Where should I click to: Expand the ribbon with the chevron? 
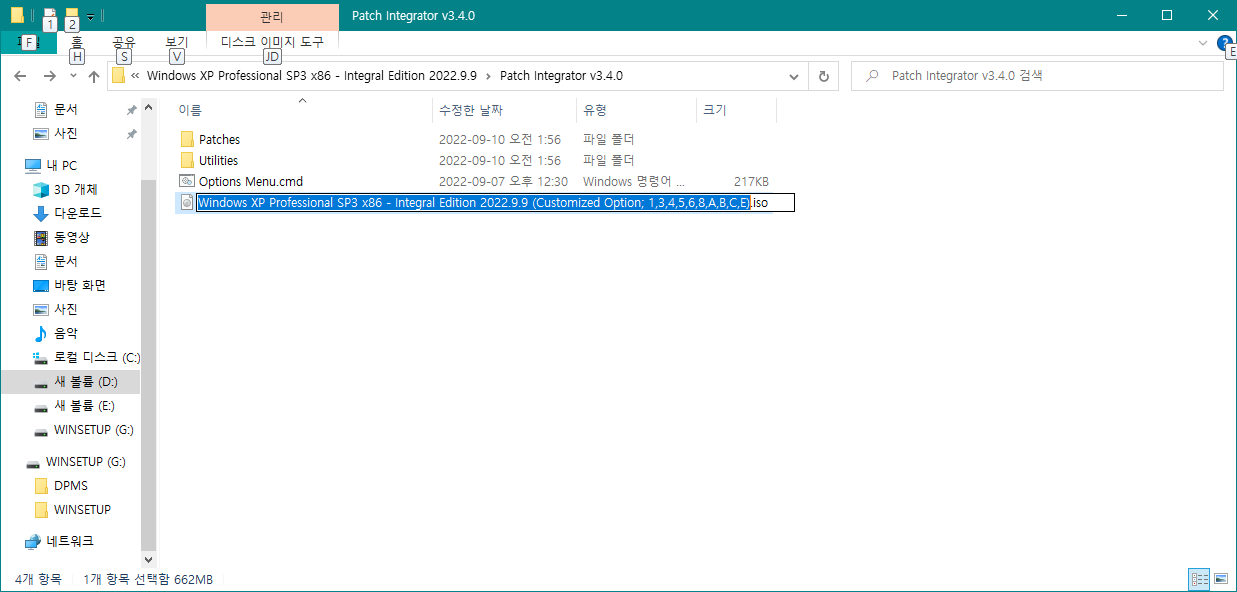pyautogui.click(x=1203, y=43)
